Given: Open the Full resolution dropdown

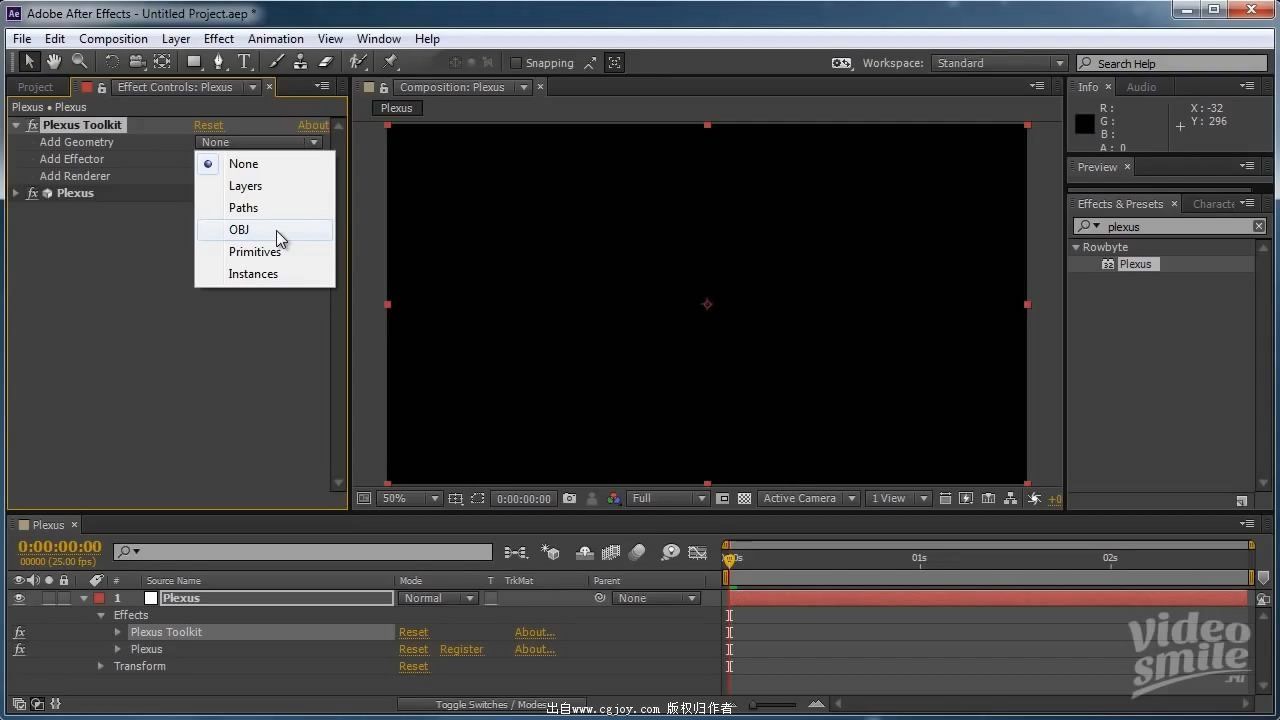Looking at the screenshot, I should [669, 498].
